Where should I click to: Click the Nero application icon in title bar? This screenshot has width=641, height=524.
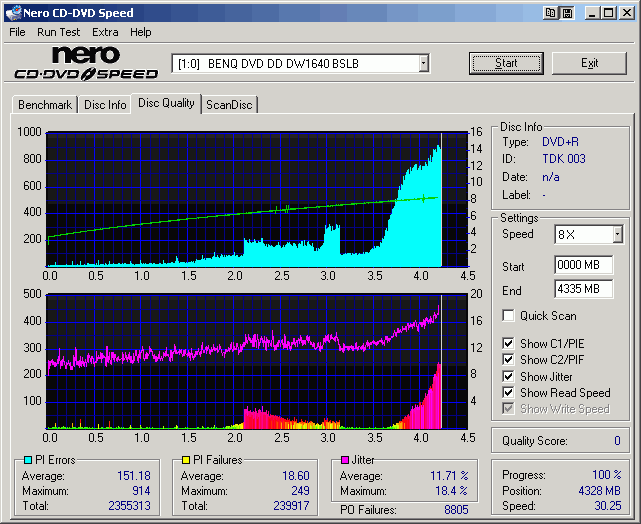click(x=12, y=13)
